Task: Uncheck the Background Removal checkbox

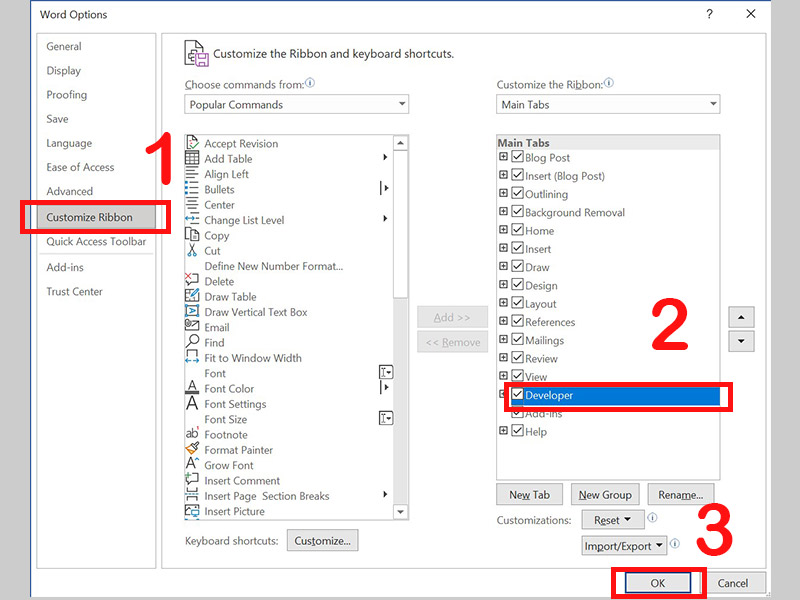Action: pos(517,211)
